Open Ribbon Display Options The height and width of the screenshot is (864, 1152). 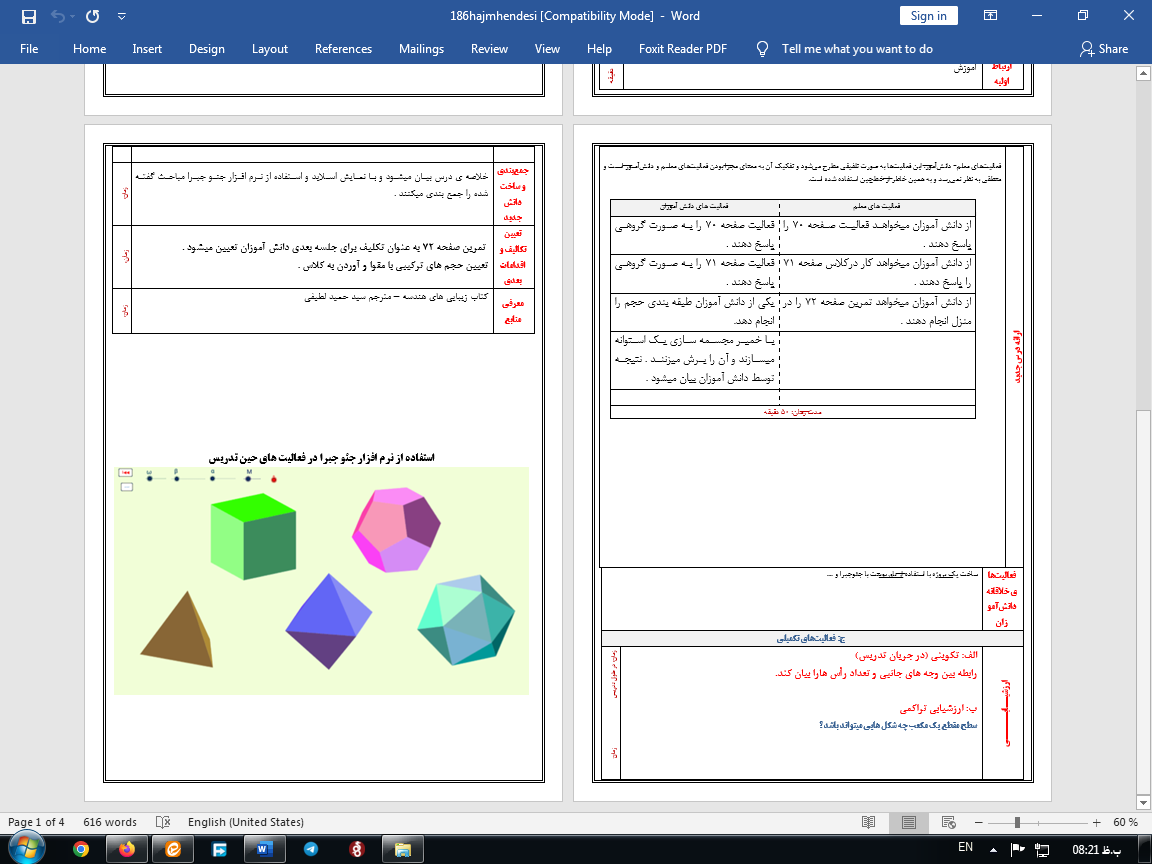[x=990, y=15]
